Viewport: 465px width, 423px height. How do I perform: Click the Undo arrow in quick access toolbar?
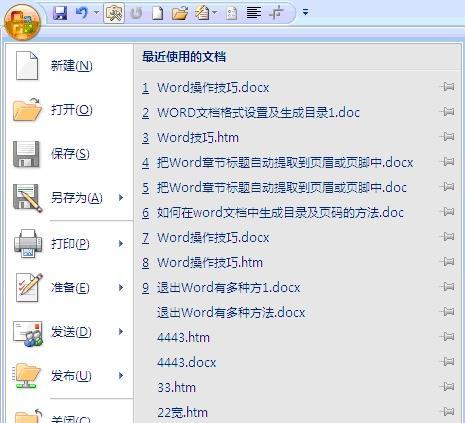81,13
